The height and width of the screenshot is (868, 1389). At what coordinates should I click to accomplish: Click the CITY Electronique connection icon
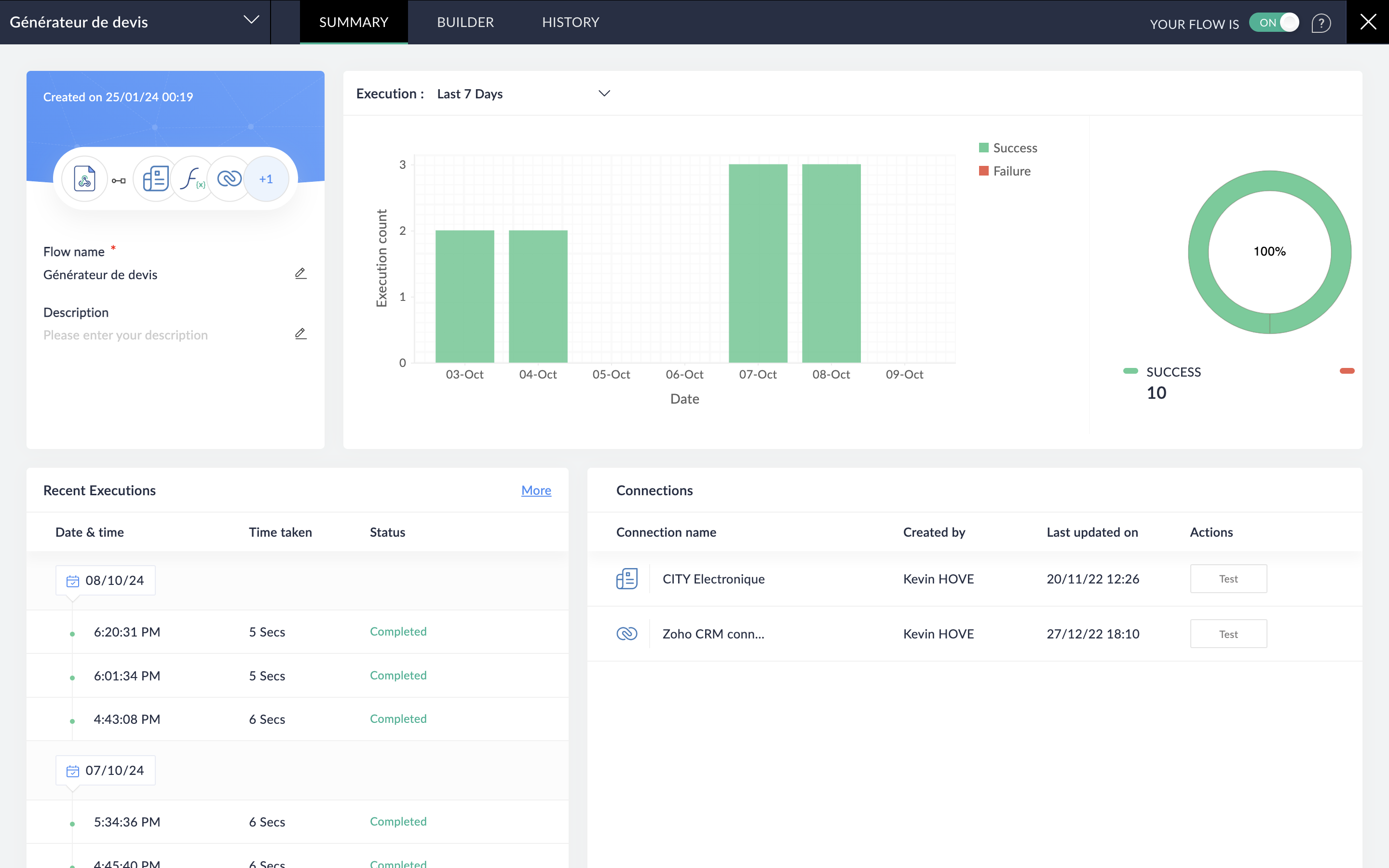(626, 579)
